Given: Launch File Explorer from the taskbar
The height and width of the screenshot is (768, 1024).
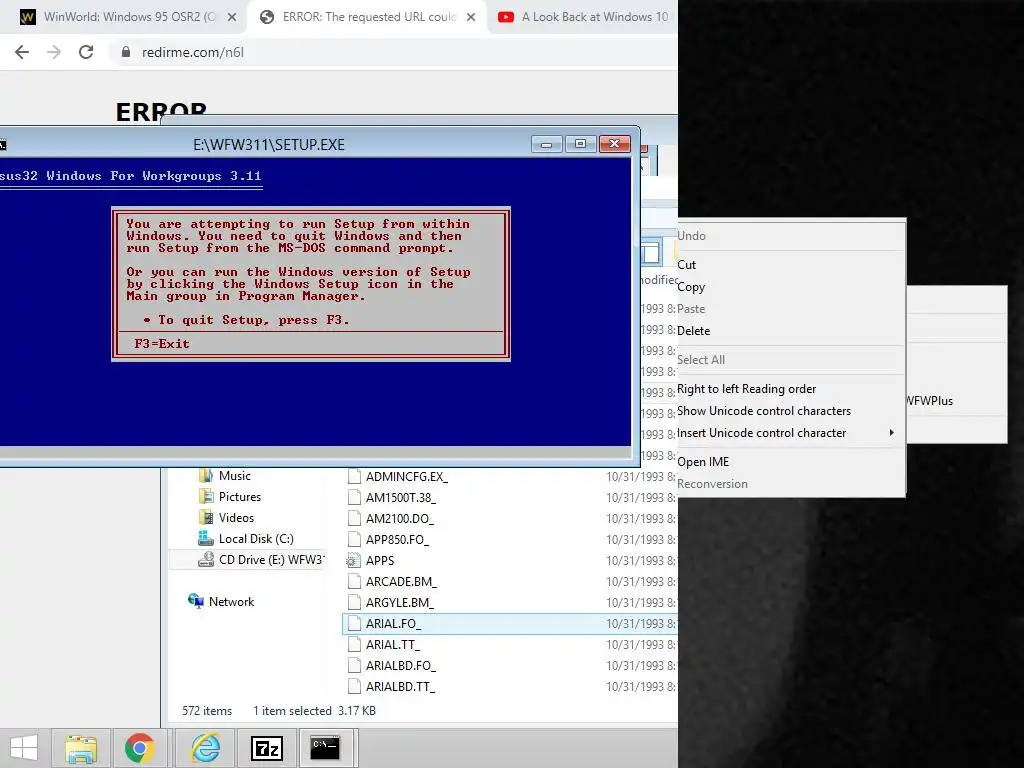Looking at the screenshot, I should pyautogui.click(x=80, y=748).
